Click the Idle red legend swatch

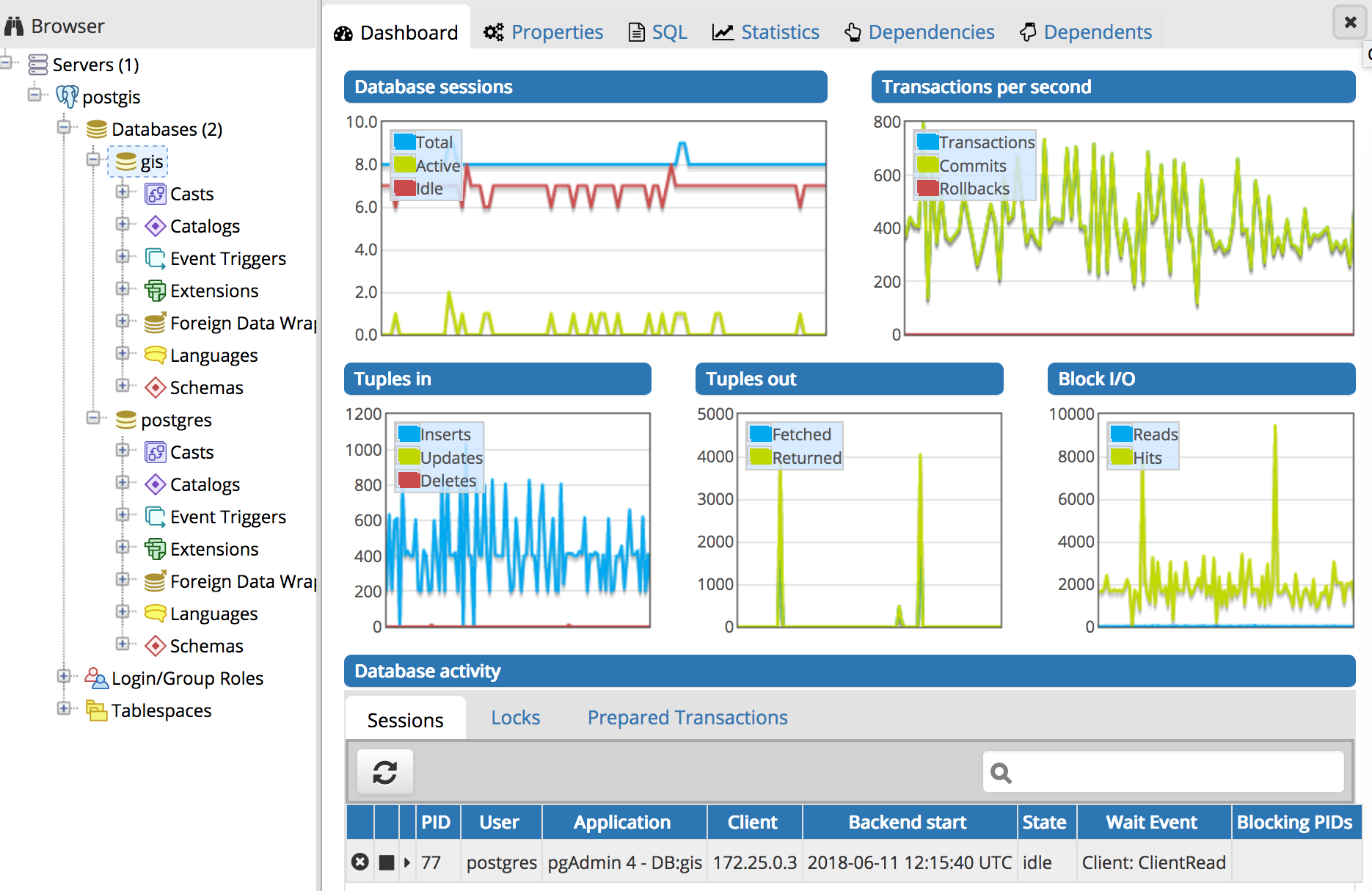404,188
